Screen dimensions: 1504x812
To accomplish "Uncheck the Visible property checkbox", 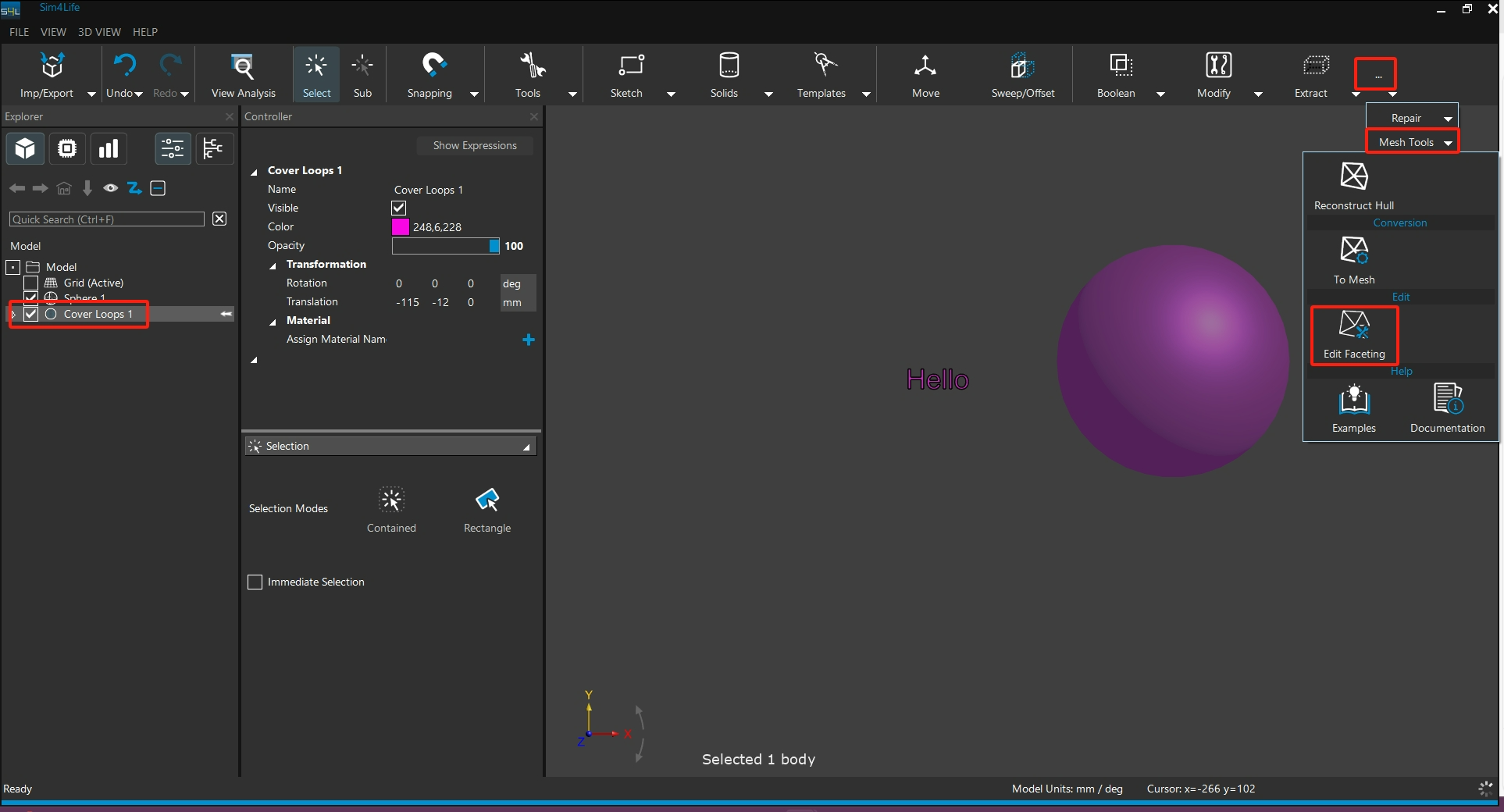I will [398, 208].
